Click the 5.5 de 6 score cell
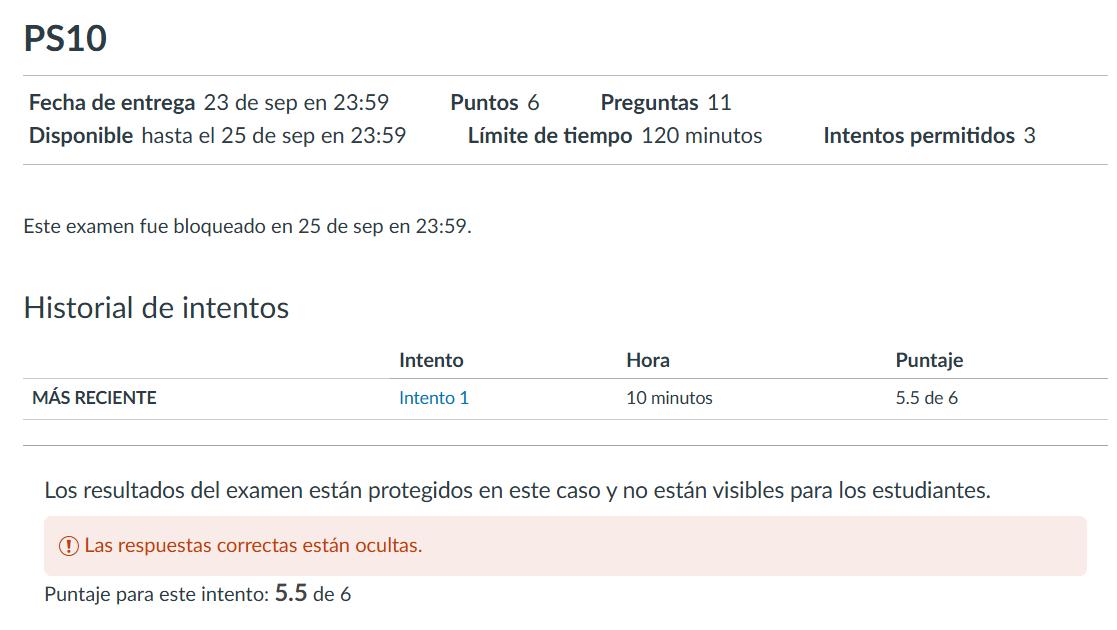1117x630 pixels. (x=926, y=398)
